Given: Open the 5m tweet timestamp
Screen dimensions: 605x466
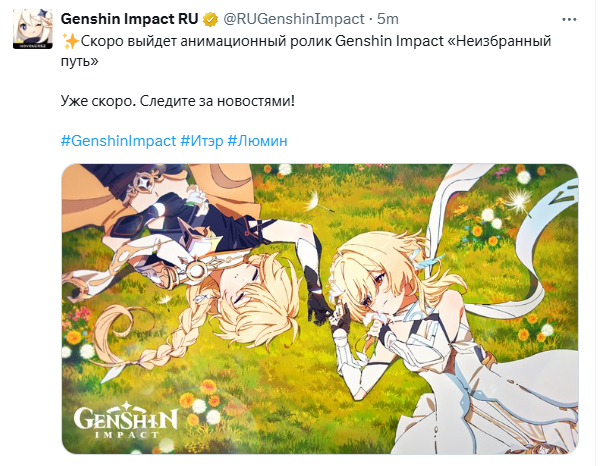Looking at the screenshot, I should tap(387, 19).
